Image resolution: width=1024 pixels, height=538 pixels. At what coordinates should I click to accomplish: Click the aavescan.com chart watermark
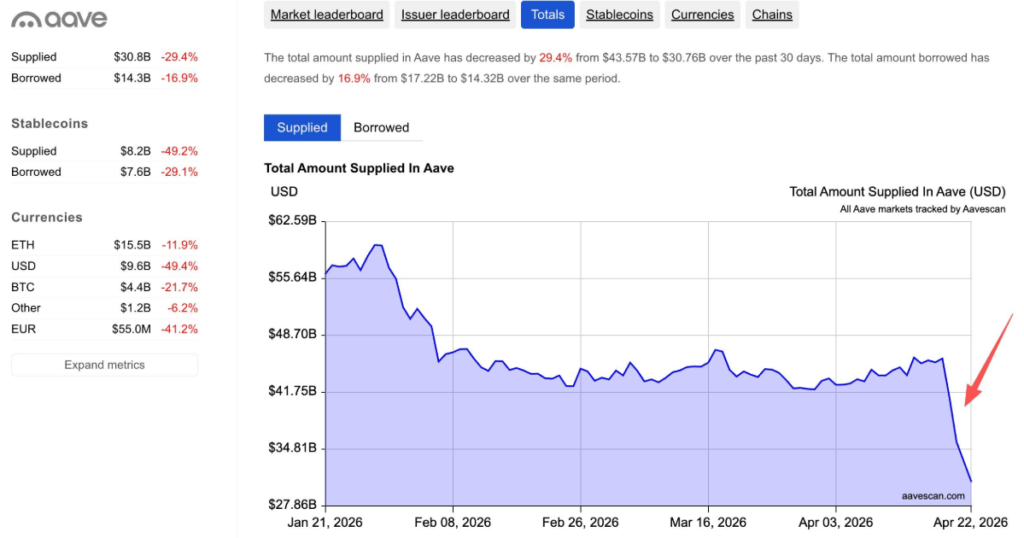click(932, 495)
